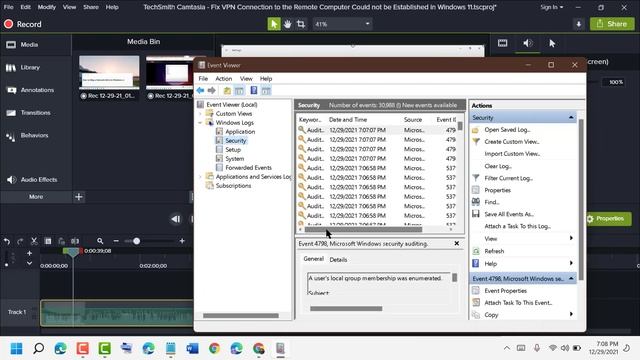
Task: Click the Windows Start button on taskbar
Action: click(16, 349)
